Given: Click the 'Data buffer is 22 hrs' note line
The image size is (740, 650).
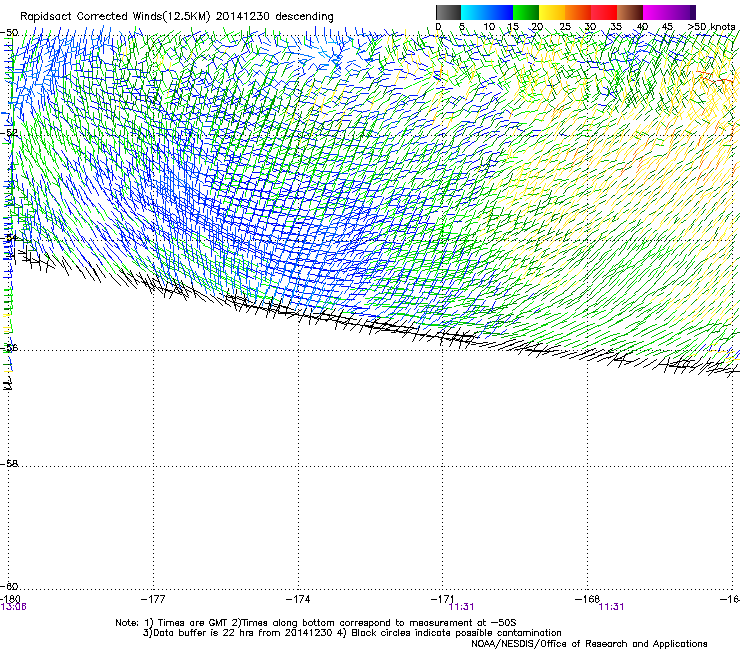Looking at the screenshot, I should [x=352, y=633].
